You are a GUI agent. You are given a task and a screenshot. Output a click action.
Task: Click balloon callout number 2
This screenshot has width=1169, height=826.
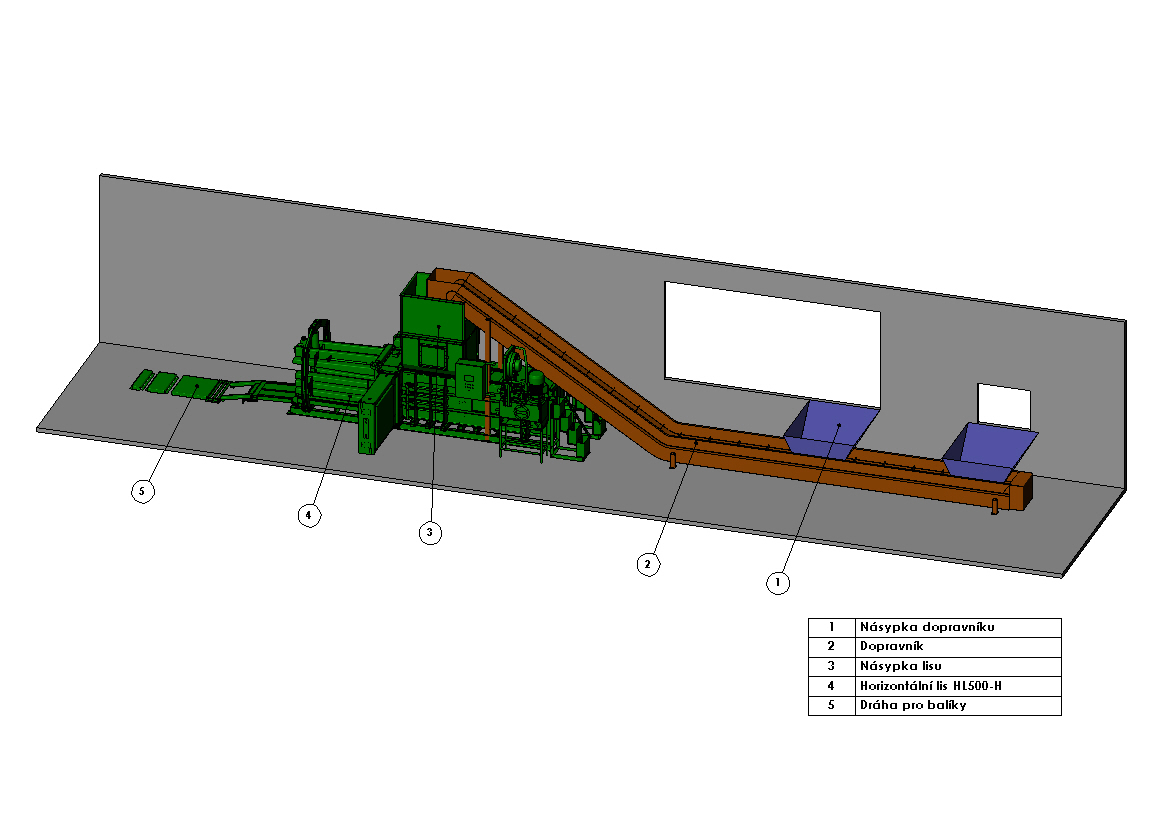[648, 564]
